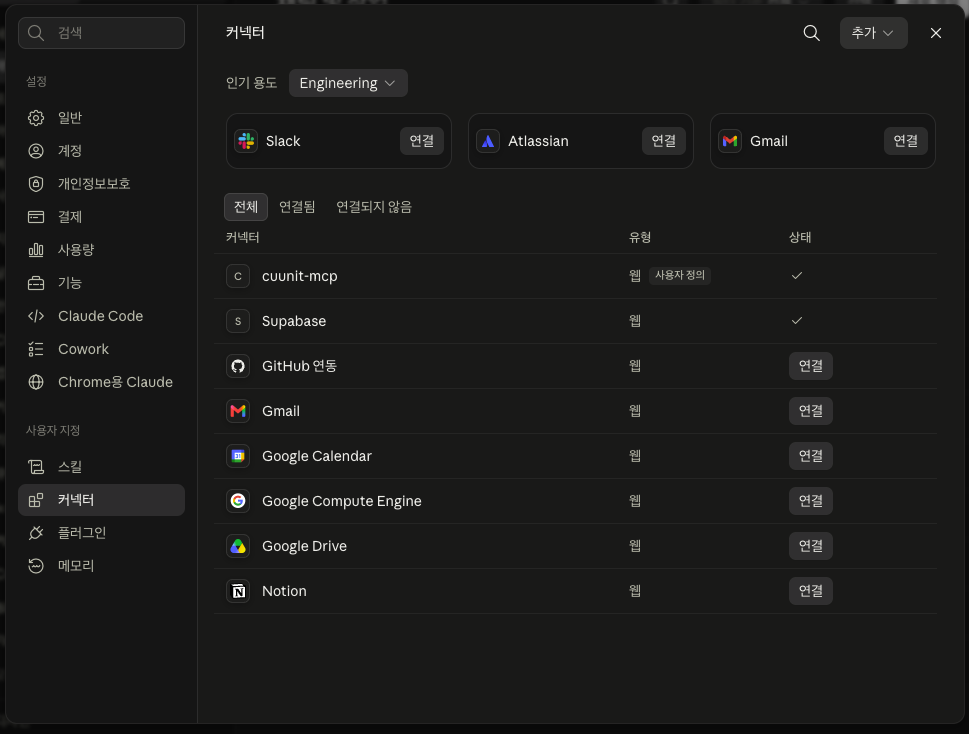Image resolution: width=969 pixels, height=734 pixels.
Task: Close the settings dialog with X
Action: point(936,33)
